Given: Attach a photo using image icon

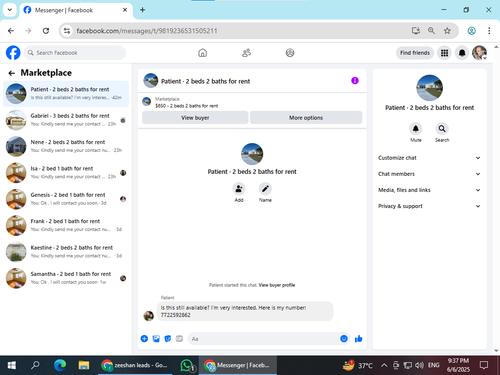Looking at the screenshot, I should [156, 339].
